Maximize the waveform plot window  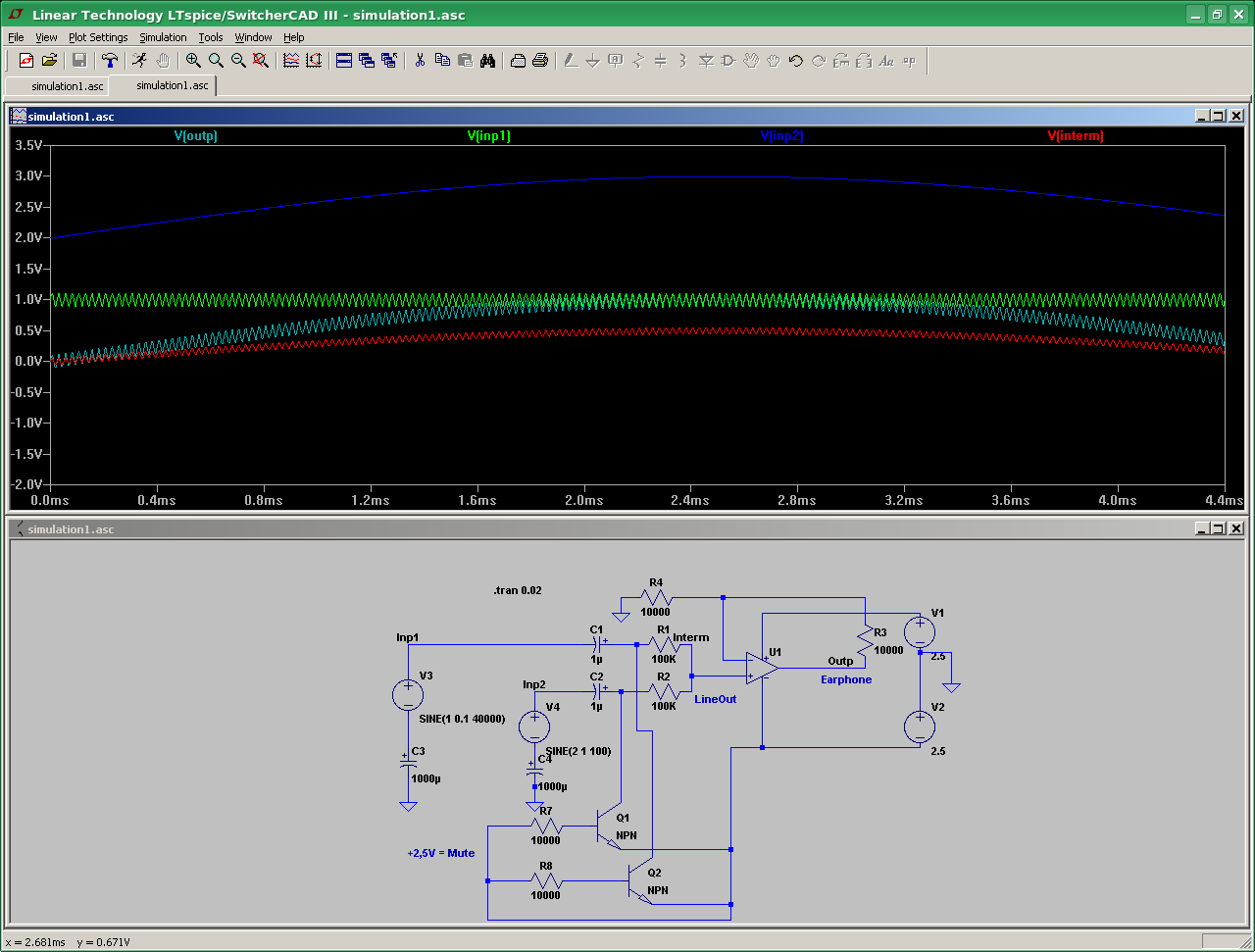(x=1219, y=116)
